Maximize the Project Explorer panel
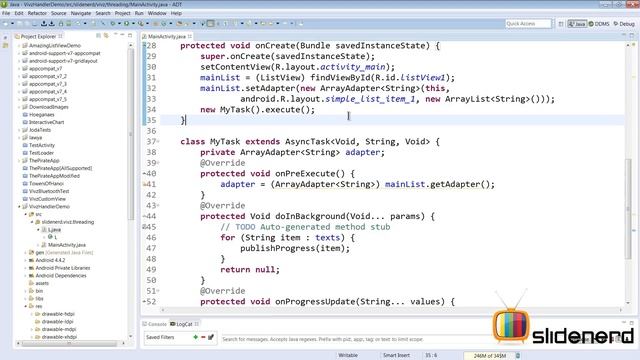 coord(130,36)
